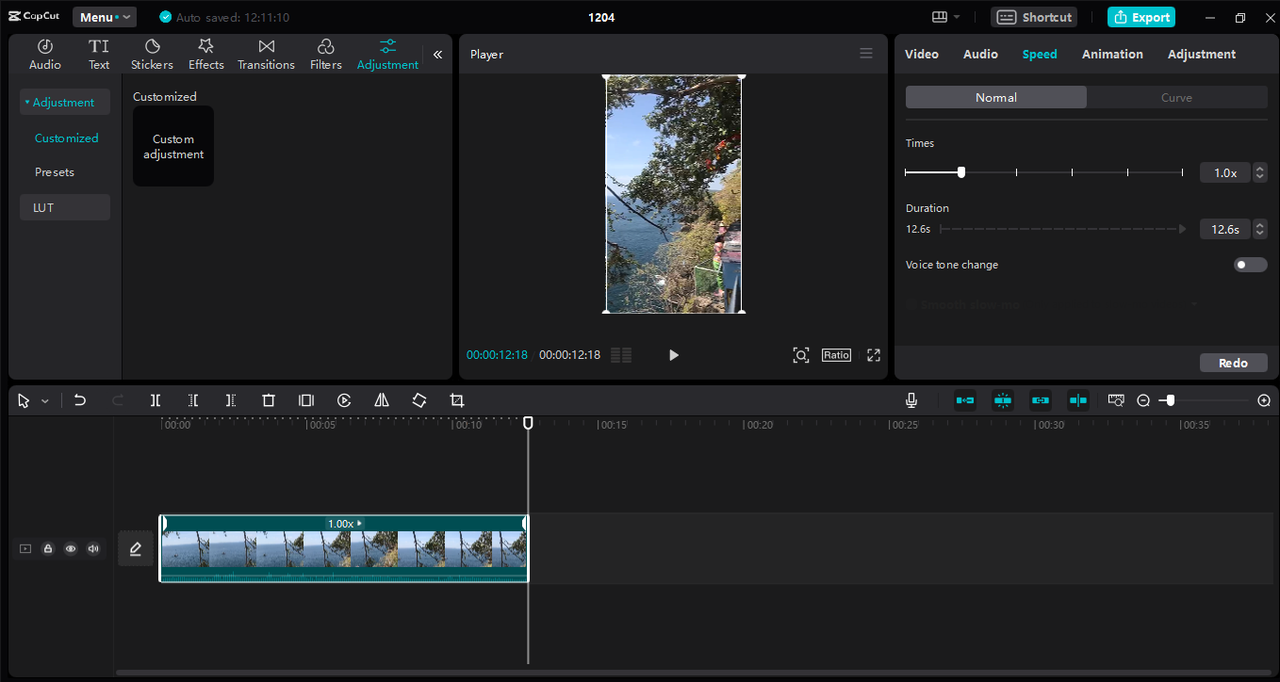The height and width of the screenshot is (682, 1280).
Task: Open the Shortcut list
Action: pos(1035,17)
